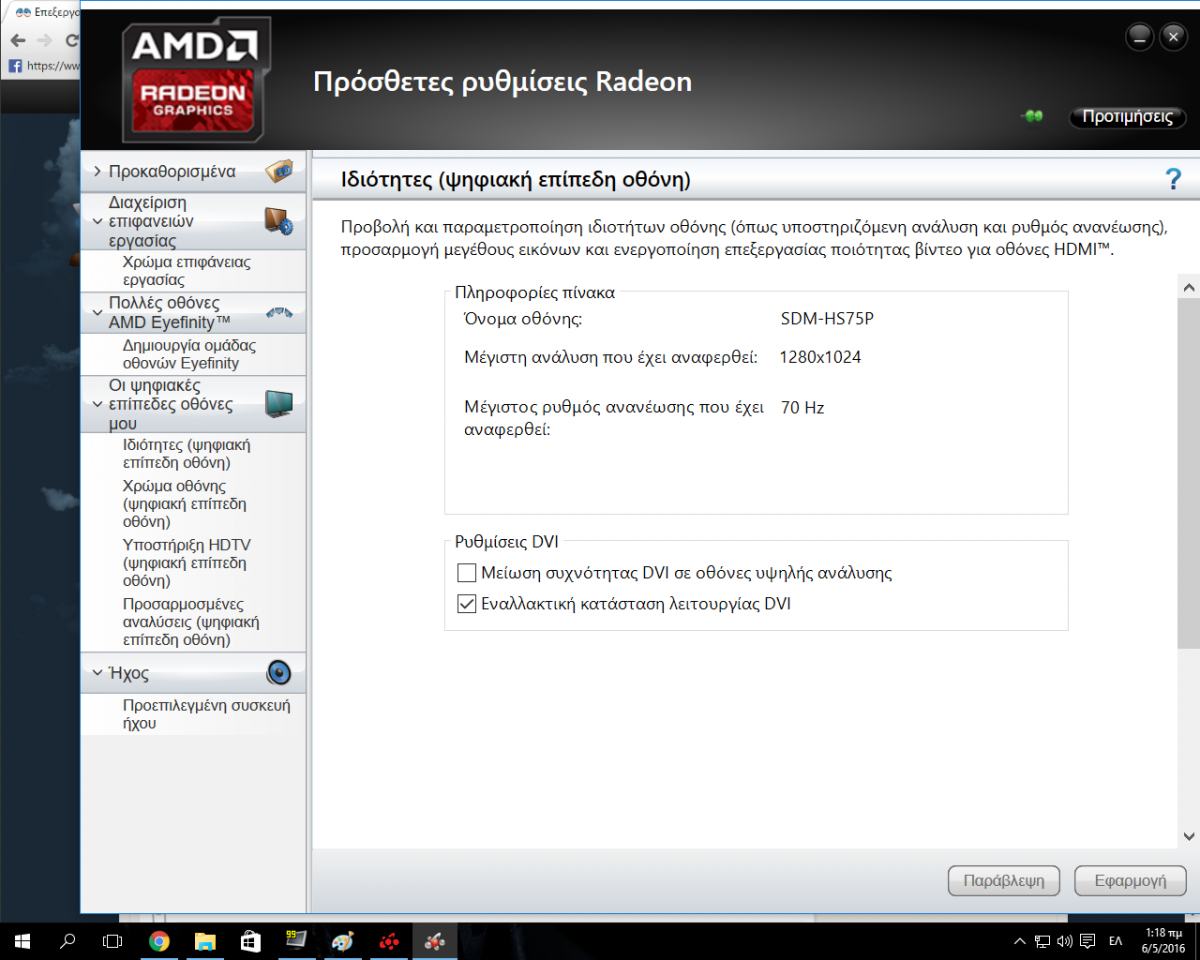This screenshot has height=960, width=1200.
Task: Click the volume tray icon
Action: 1064,941
